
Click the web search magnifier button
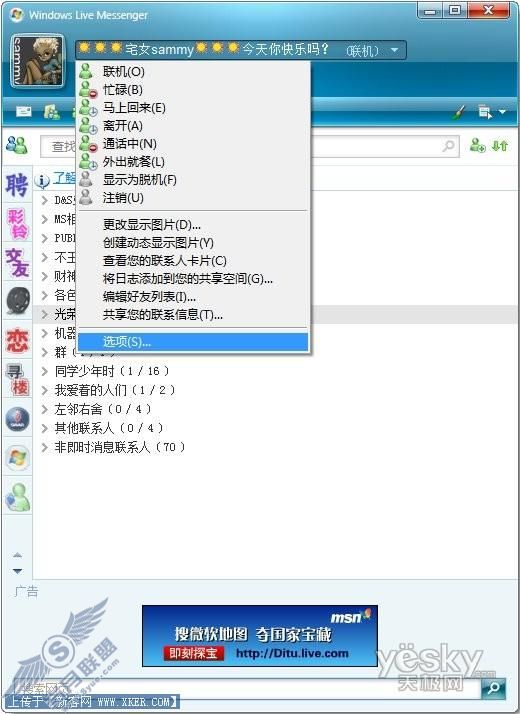coord(494,688)
